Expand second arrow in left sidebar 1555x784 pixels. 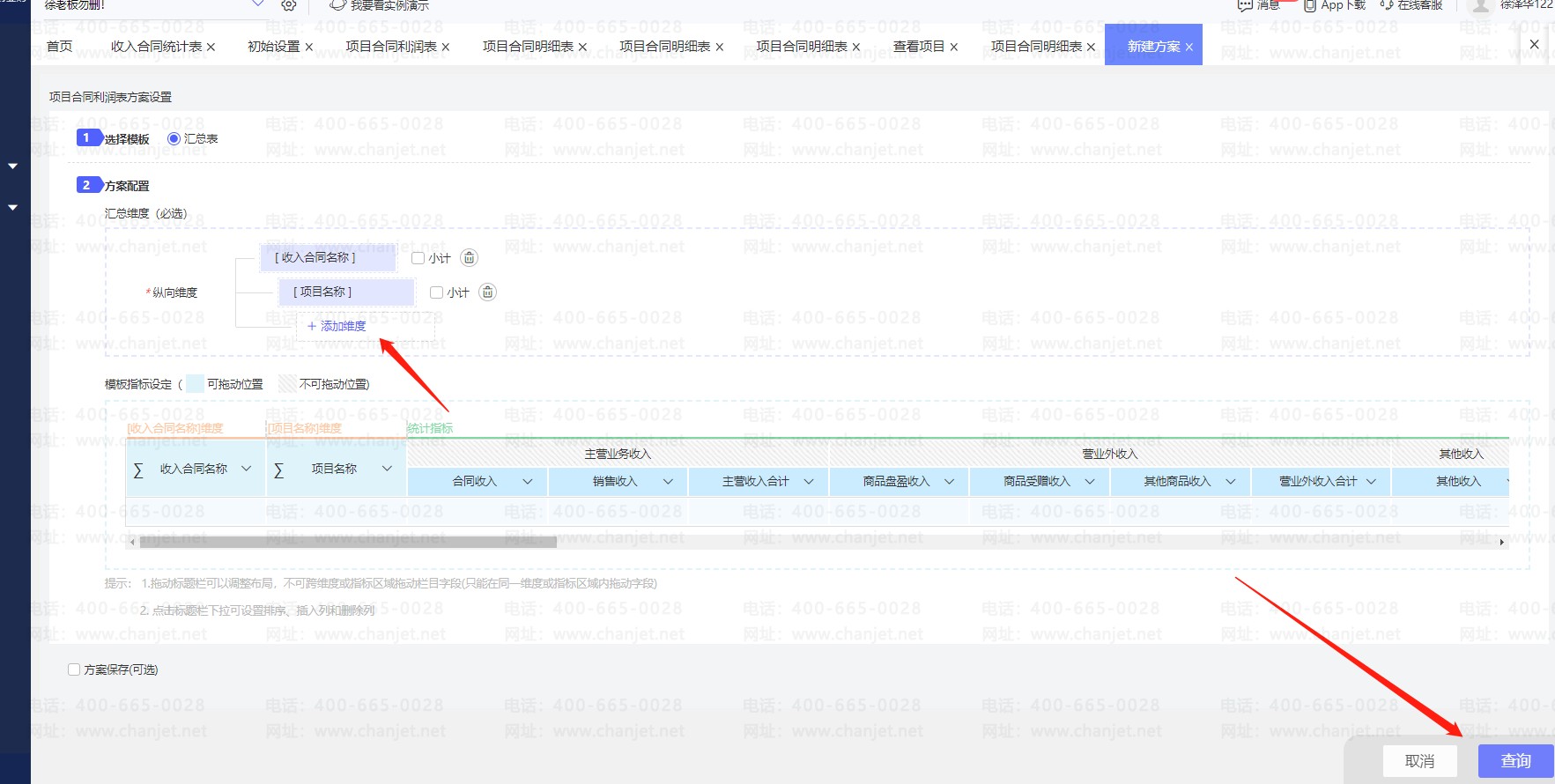tap(12, 207)
